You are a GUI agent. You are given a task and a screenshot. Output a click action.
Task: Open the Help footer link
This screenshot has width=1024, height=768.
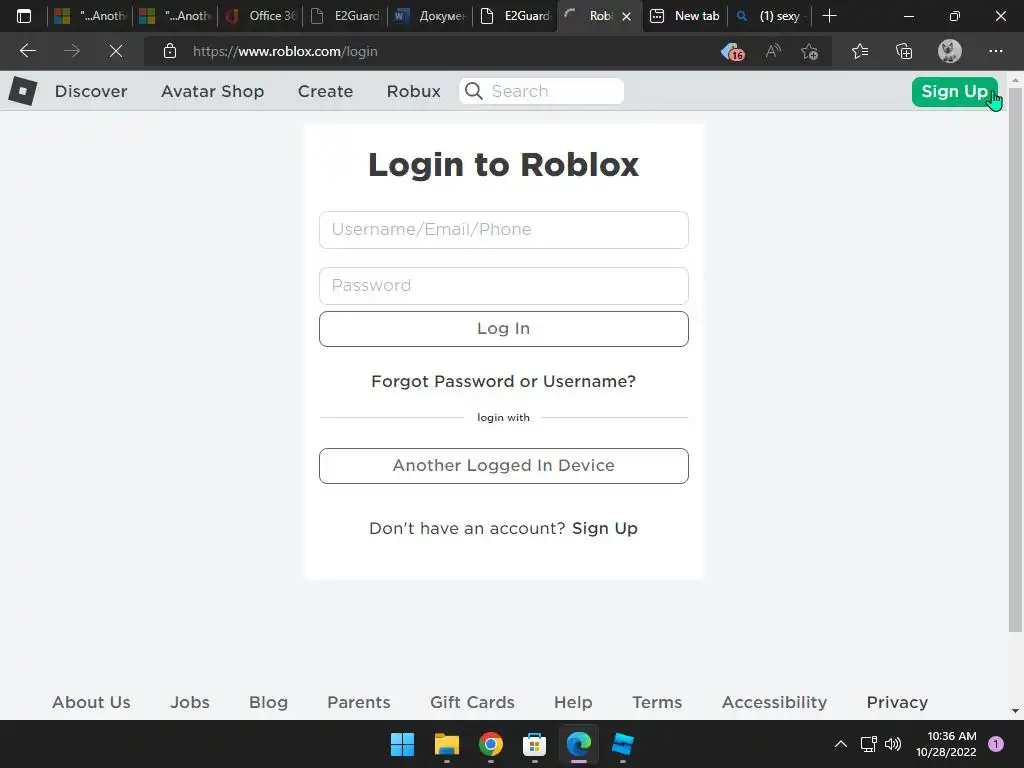pyautogui.click(x=573, y=702)
